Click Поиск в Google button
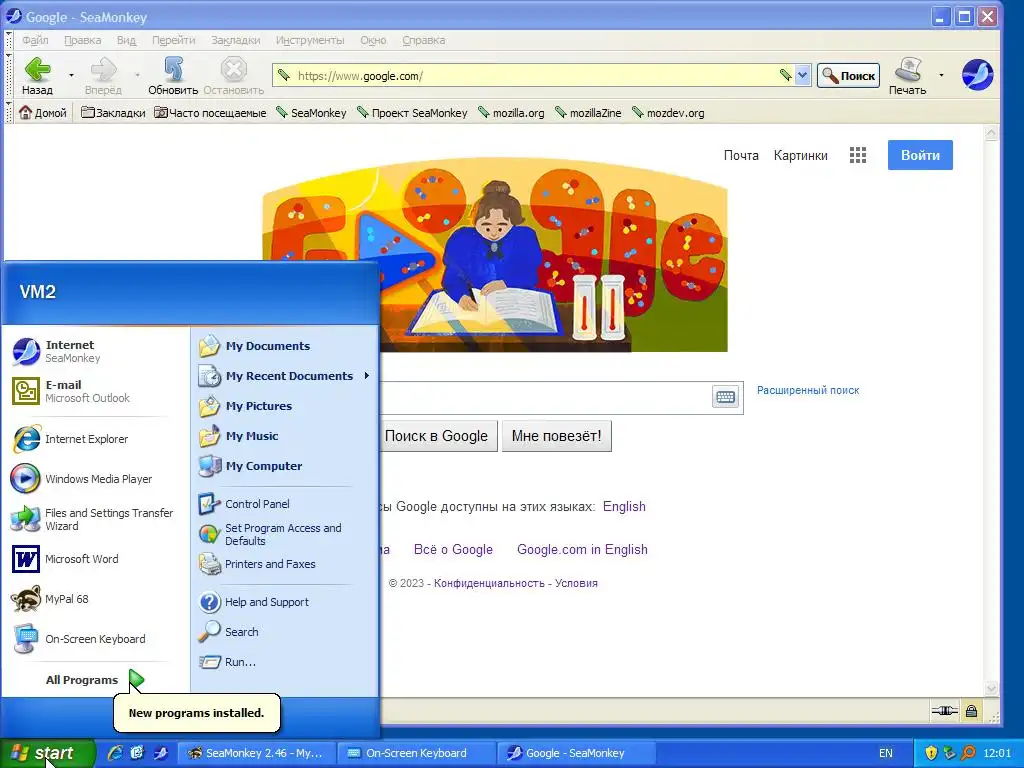This screenshot has width=1024, height=768. [x=439, y=436]
